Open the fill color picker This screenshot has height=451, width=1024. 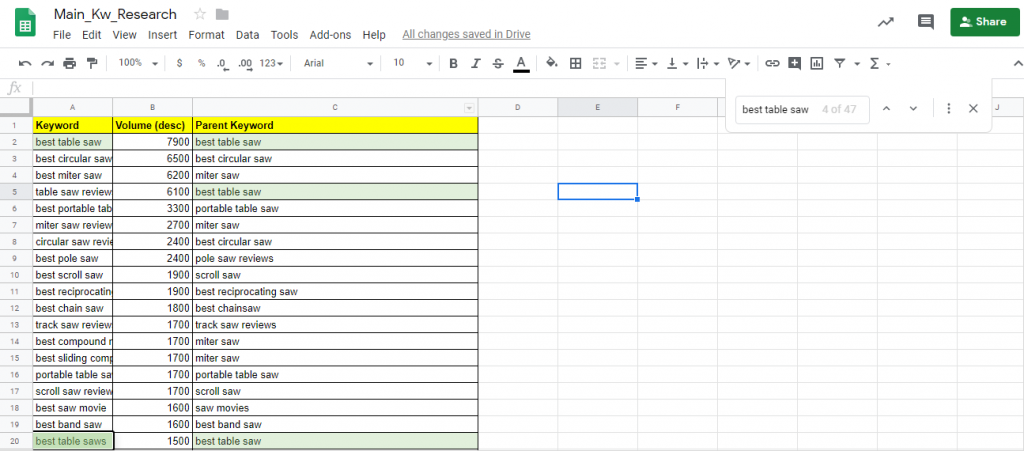tap(552, 63)
